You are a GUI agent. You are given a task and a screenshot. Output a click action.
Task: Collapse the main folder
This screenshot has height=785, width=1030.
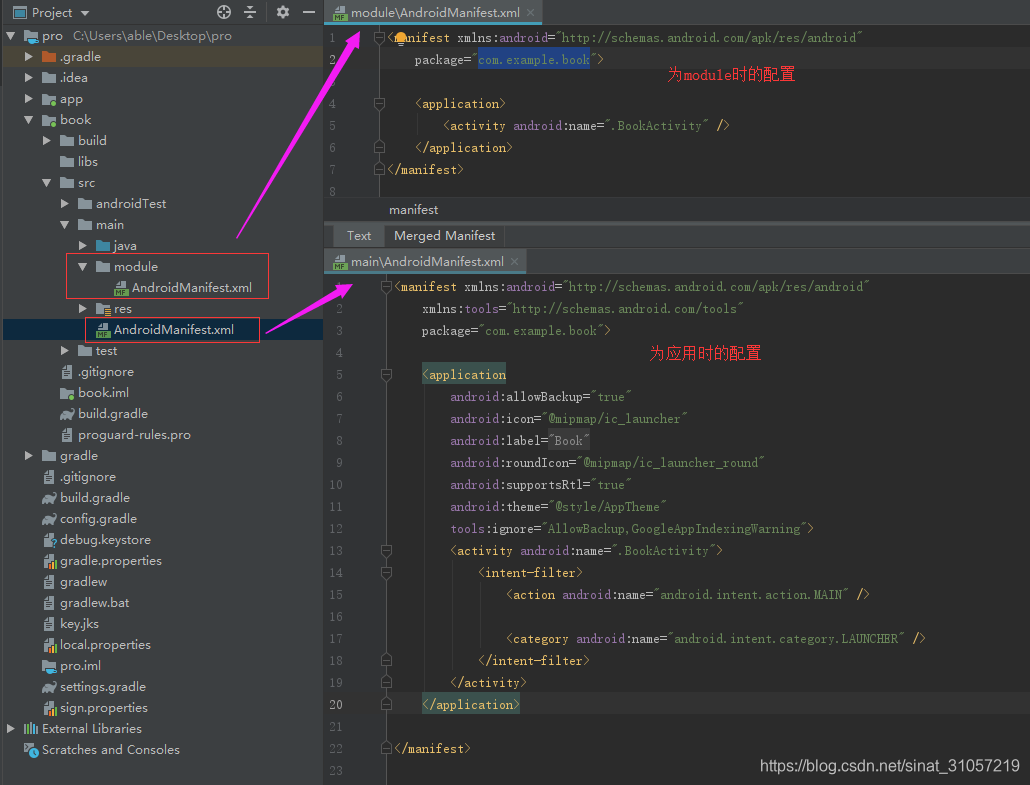click(64, 225)
